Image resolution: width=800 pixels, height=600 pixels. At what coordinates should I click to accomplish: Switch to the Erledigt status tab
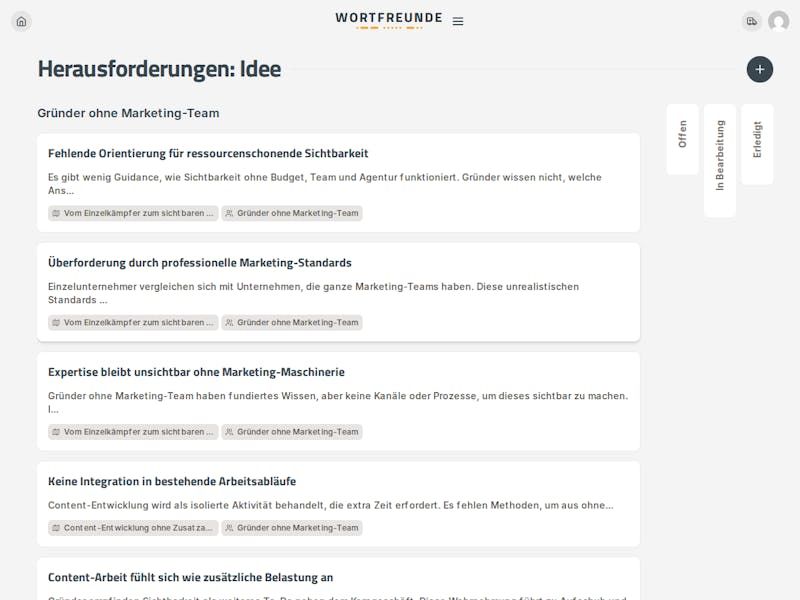[x=757, y=144]
